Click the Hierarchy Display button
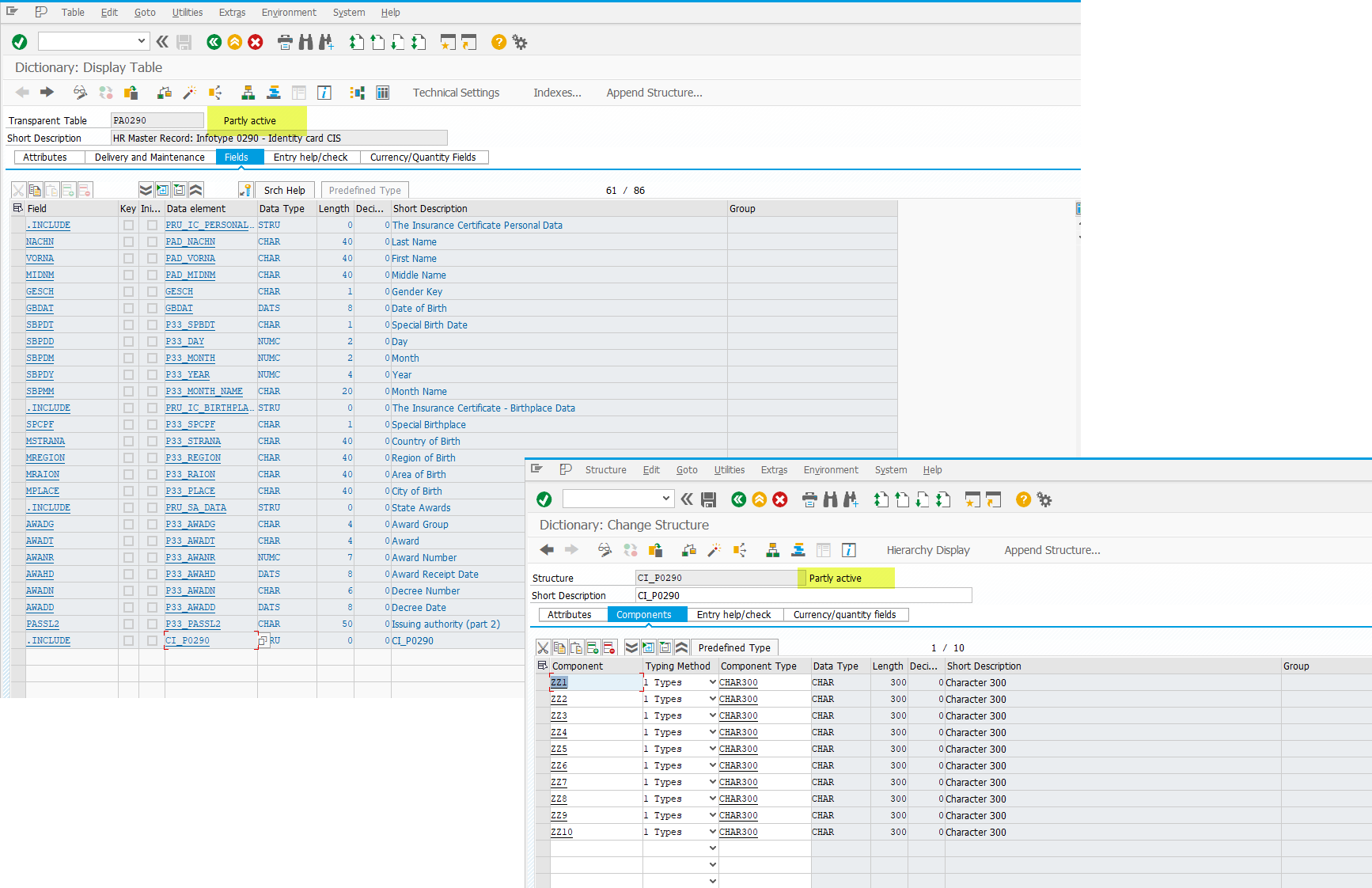Image resolution: width=1372 pixels, height=888 pixels. (x=928, y=550)
